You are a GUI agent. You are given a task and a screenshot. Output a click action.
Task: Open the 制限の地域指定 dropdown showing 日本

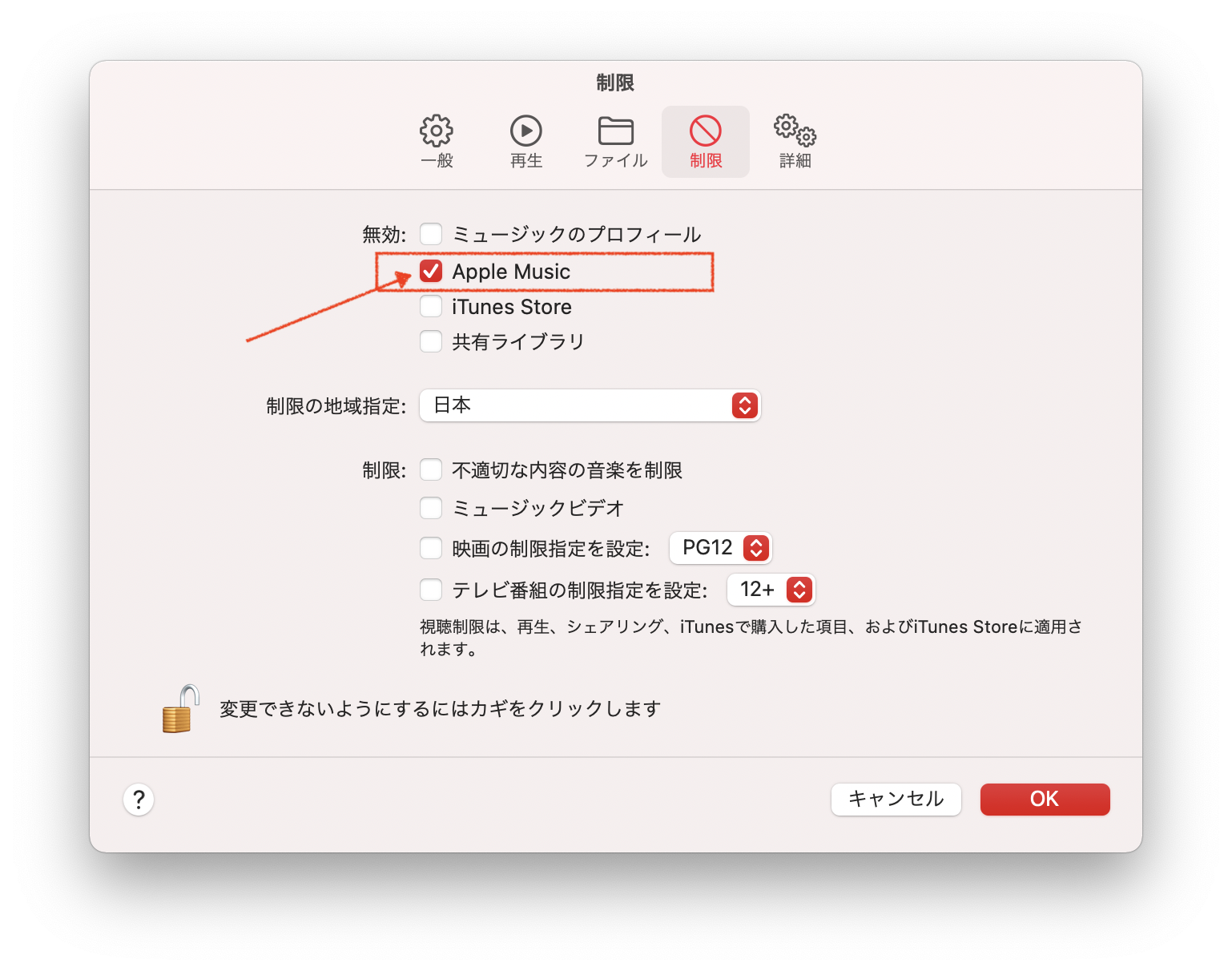coord(590,405)
